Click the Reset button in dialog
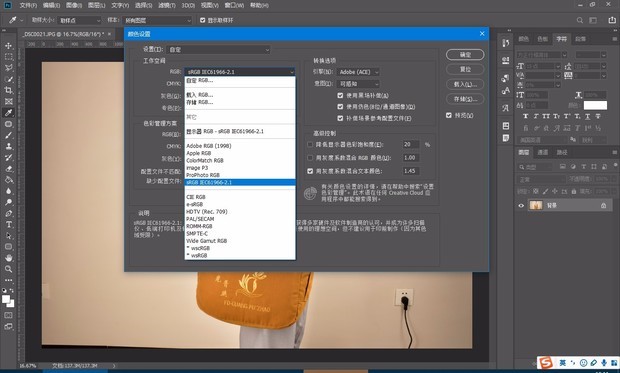The image size is (620, 373). click(465, 69)
